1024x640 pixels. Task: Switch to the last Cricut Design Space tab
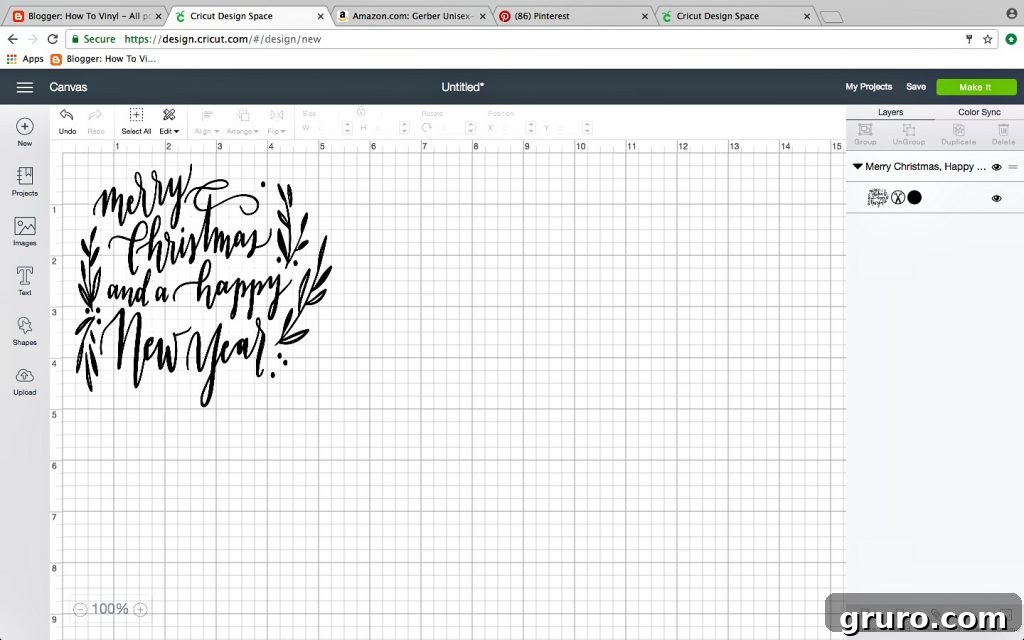coord(735,16)
